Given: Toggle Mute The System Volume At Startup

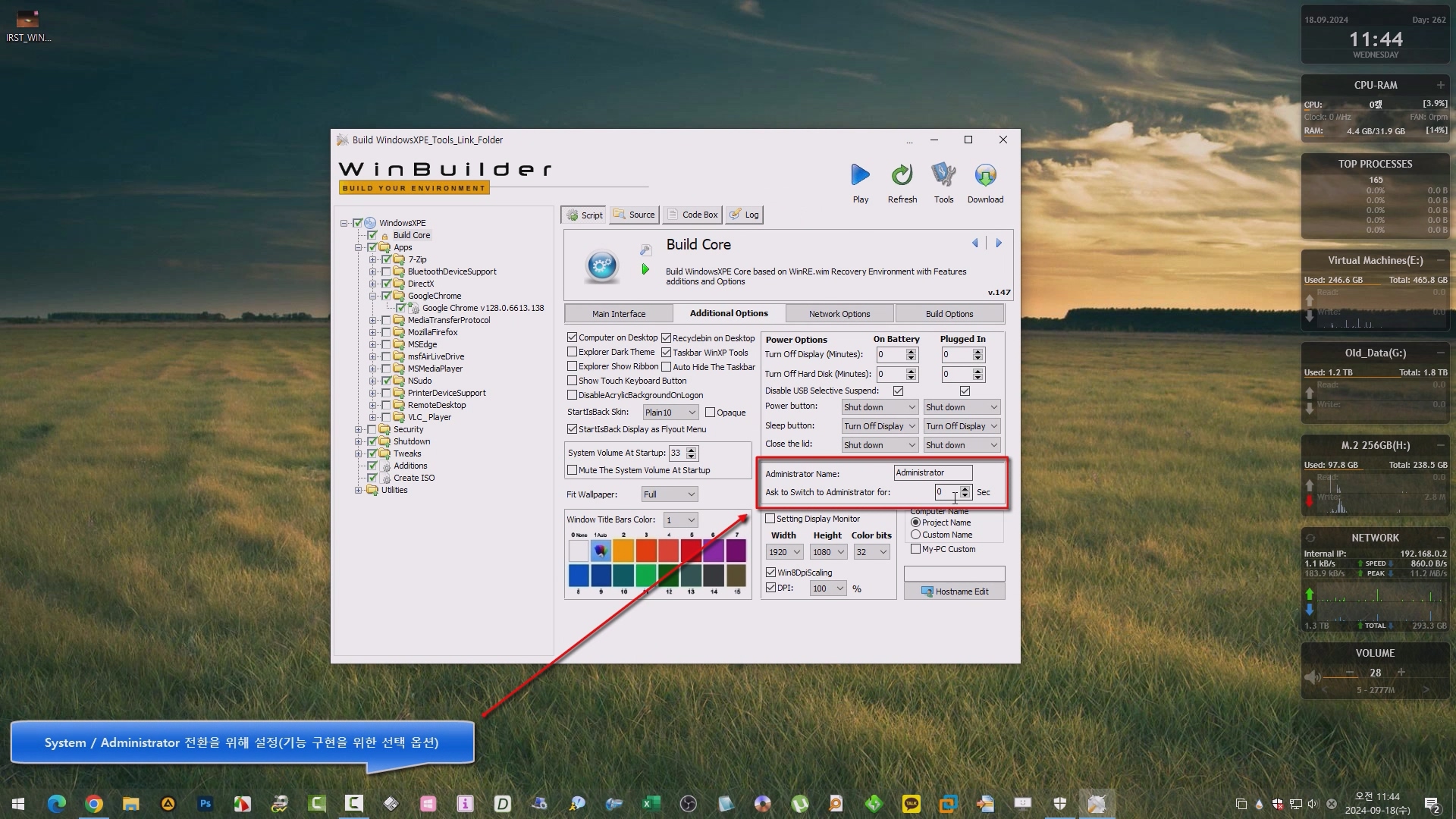Looking at the screenshot, I should point(573,470).
